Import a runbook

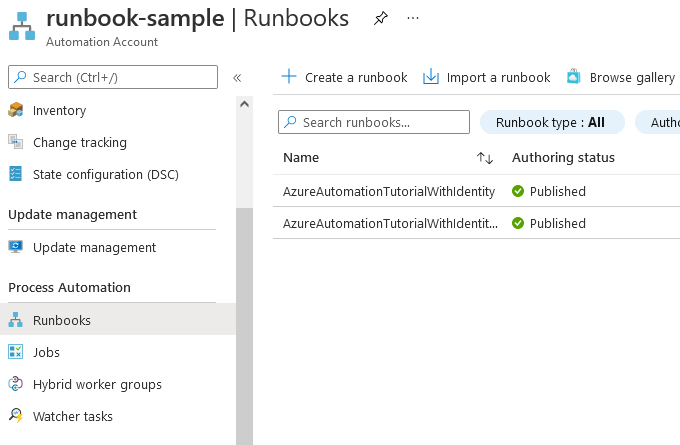click(487, 77)
